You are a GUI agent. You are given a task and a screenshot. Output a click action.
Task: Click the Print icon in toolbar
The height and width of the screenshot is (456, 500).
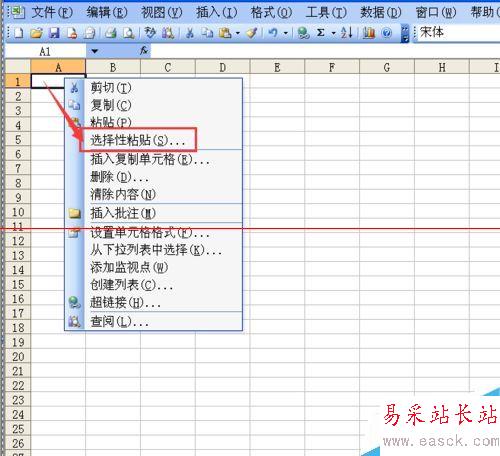(111, 33)
